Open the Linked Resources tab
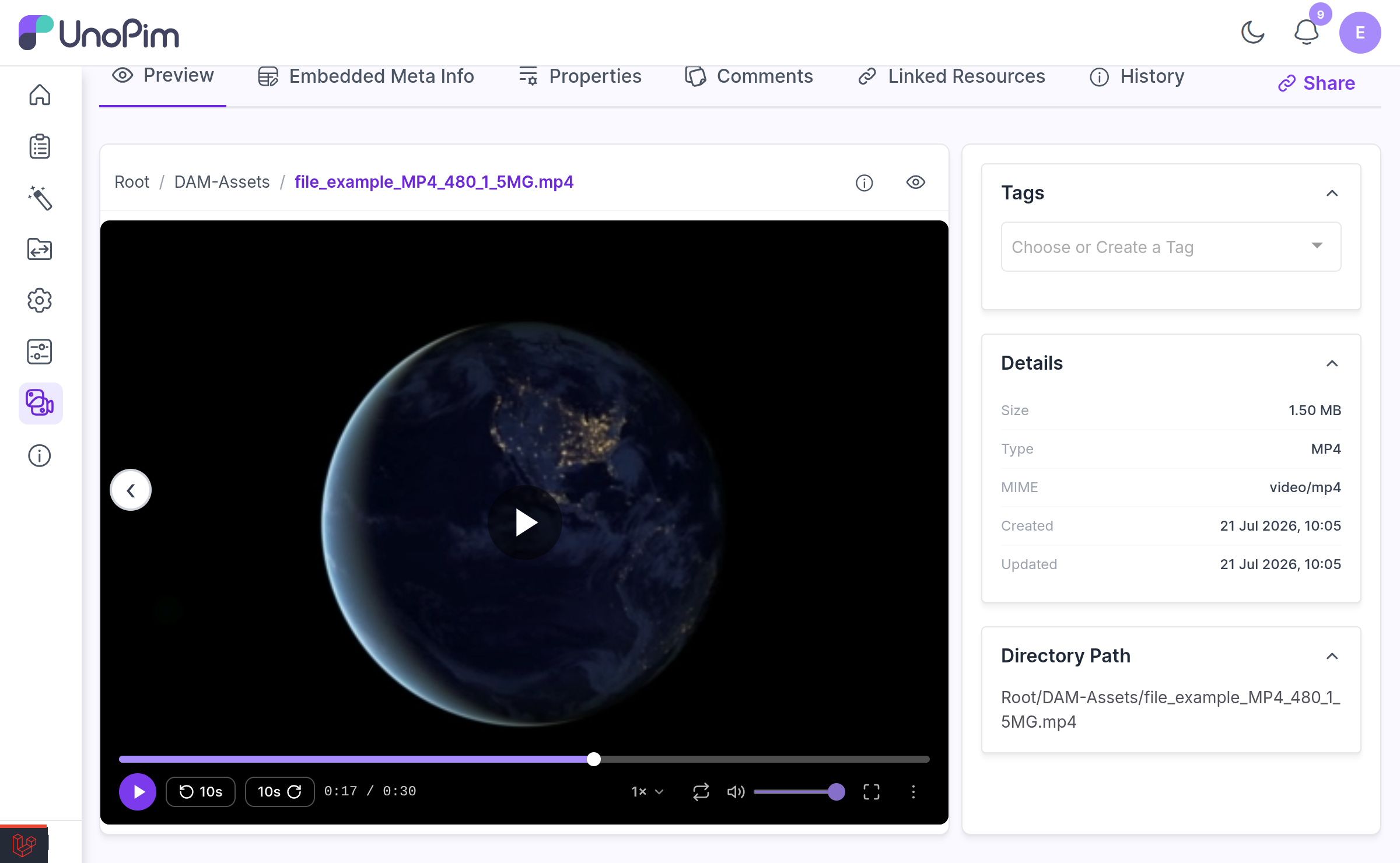The width and height of the screenshot is (1400, 863). (x=951, y=76)
